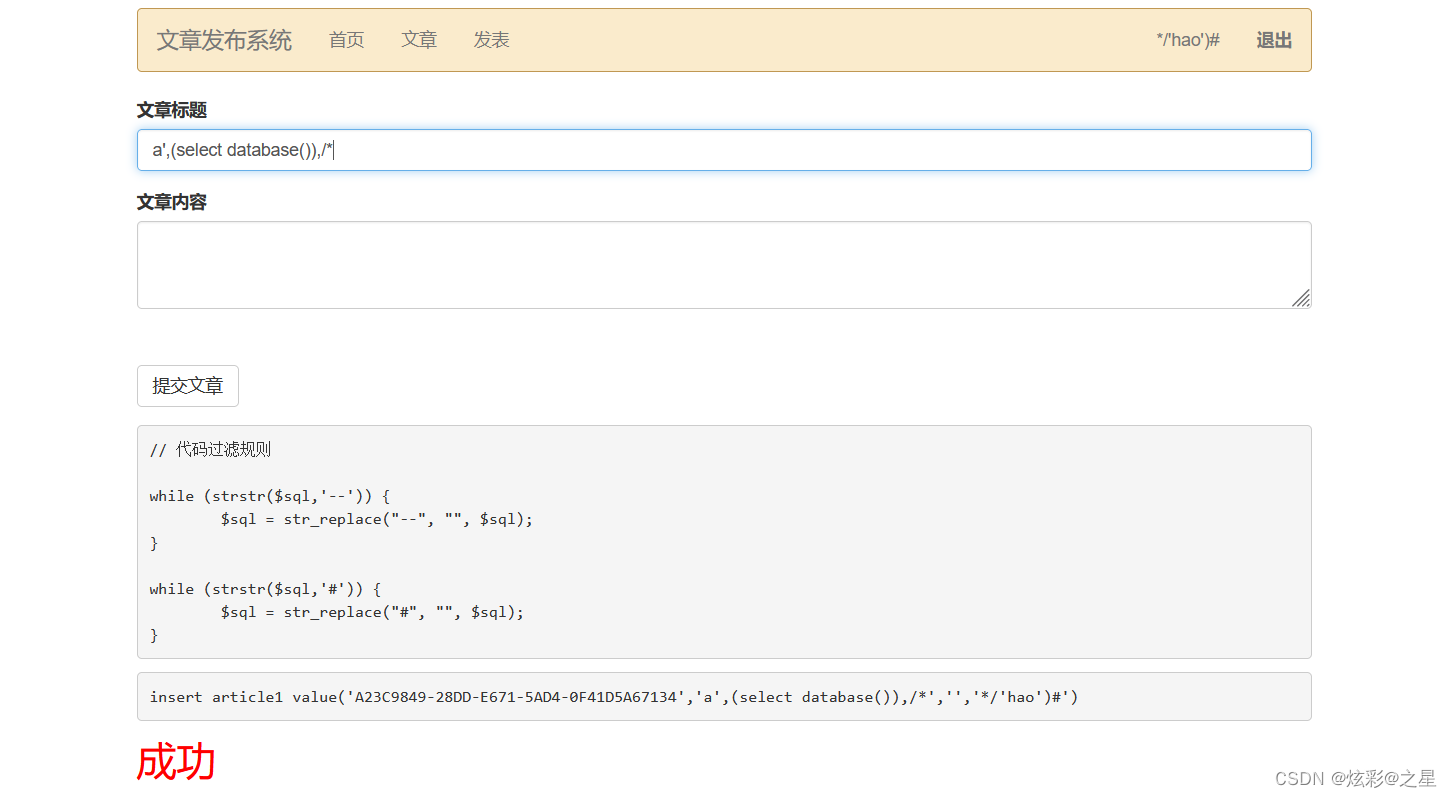The image size is (1452, 798).
Task: Open the 文章 nav item
Action: (x=419, y=40)
